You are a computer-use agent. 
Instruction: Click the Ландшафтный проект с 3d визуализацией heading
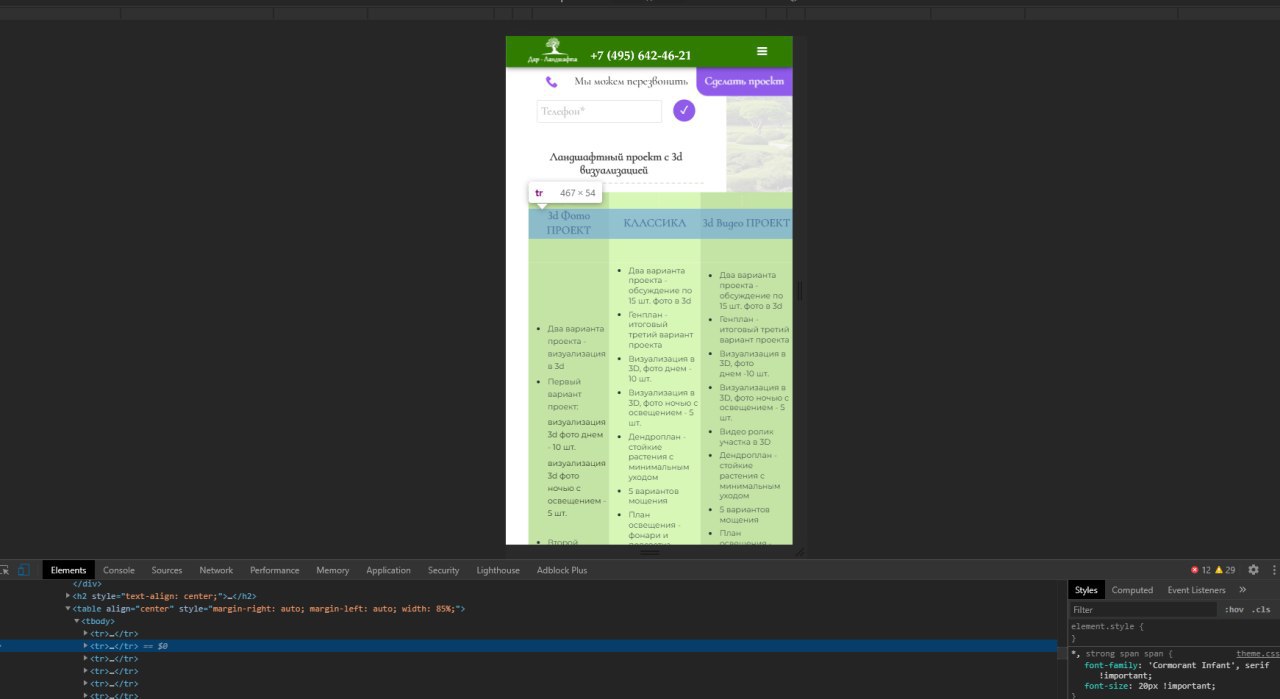(616, 164)
